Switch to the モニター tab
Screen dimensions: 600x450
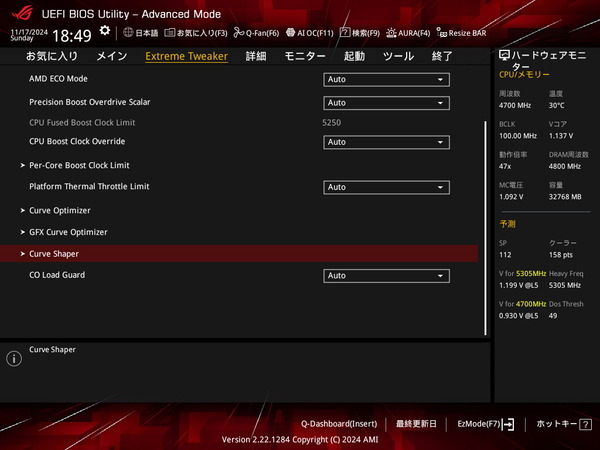click(x=305, y=56)
